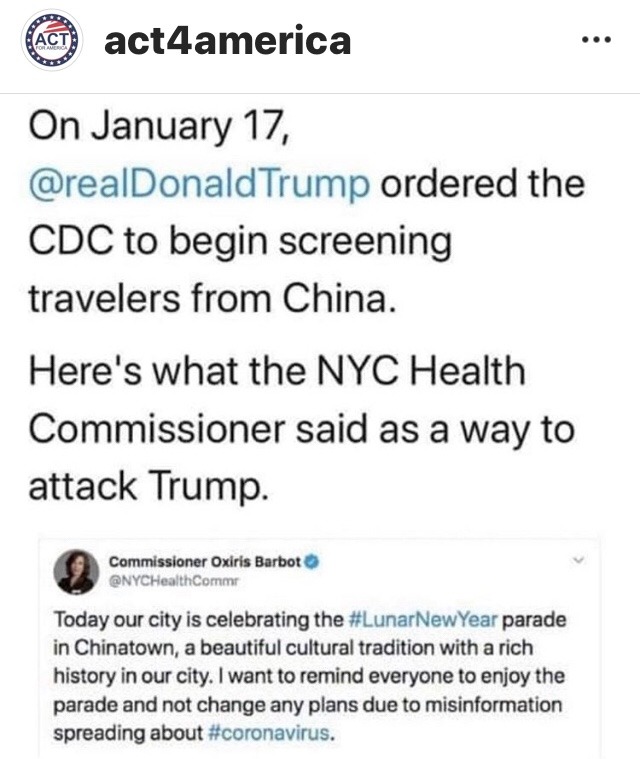
Task: Open the act4america profile picture
Action: (51, 41)
